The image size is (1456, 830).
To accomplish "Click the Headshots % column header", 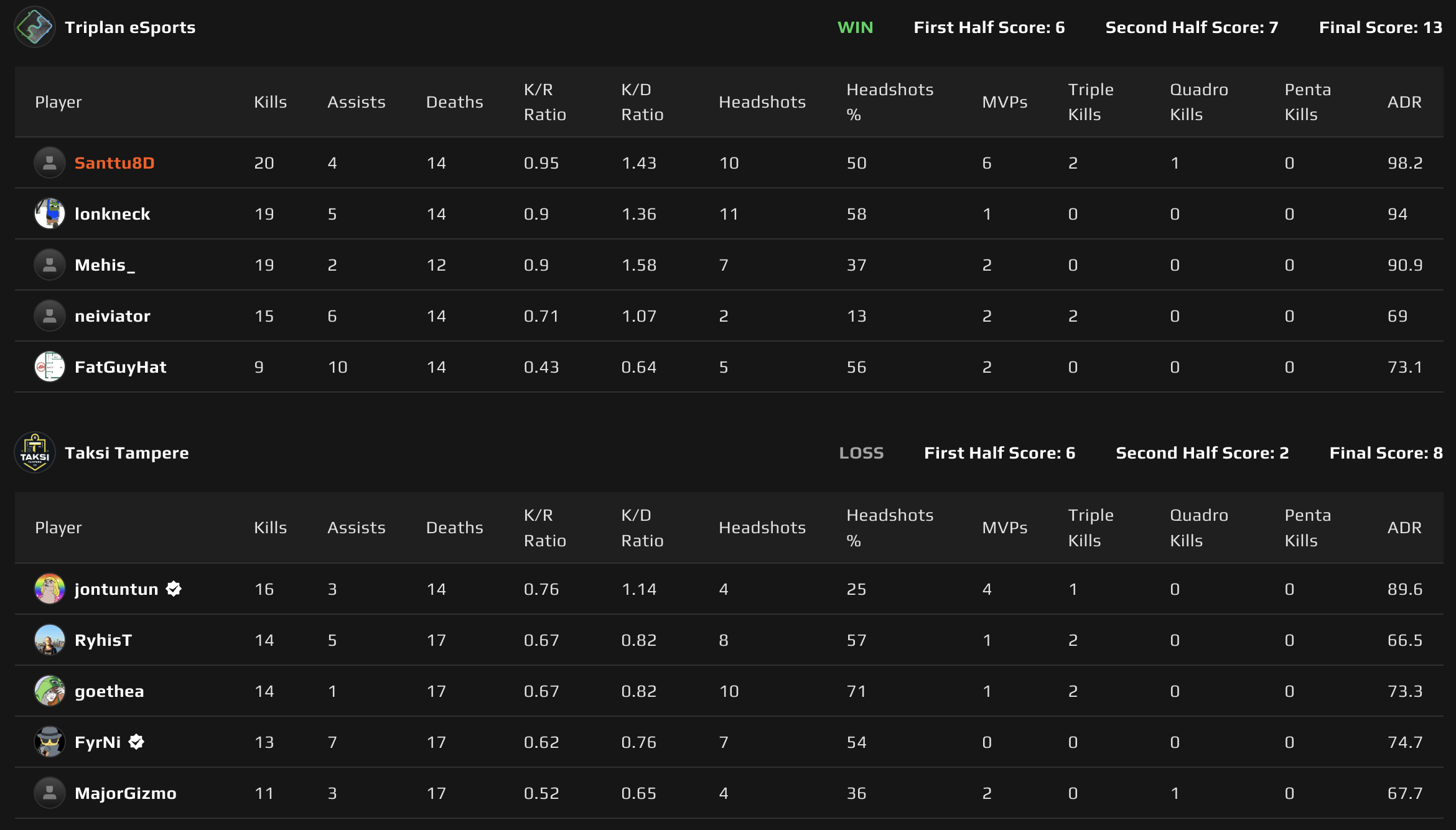I will click(890, 101).
